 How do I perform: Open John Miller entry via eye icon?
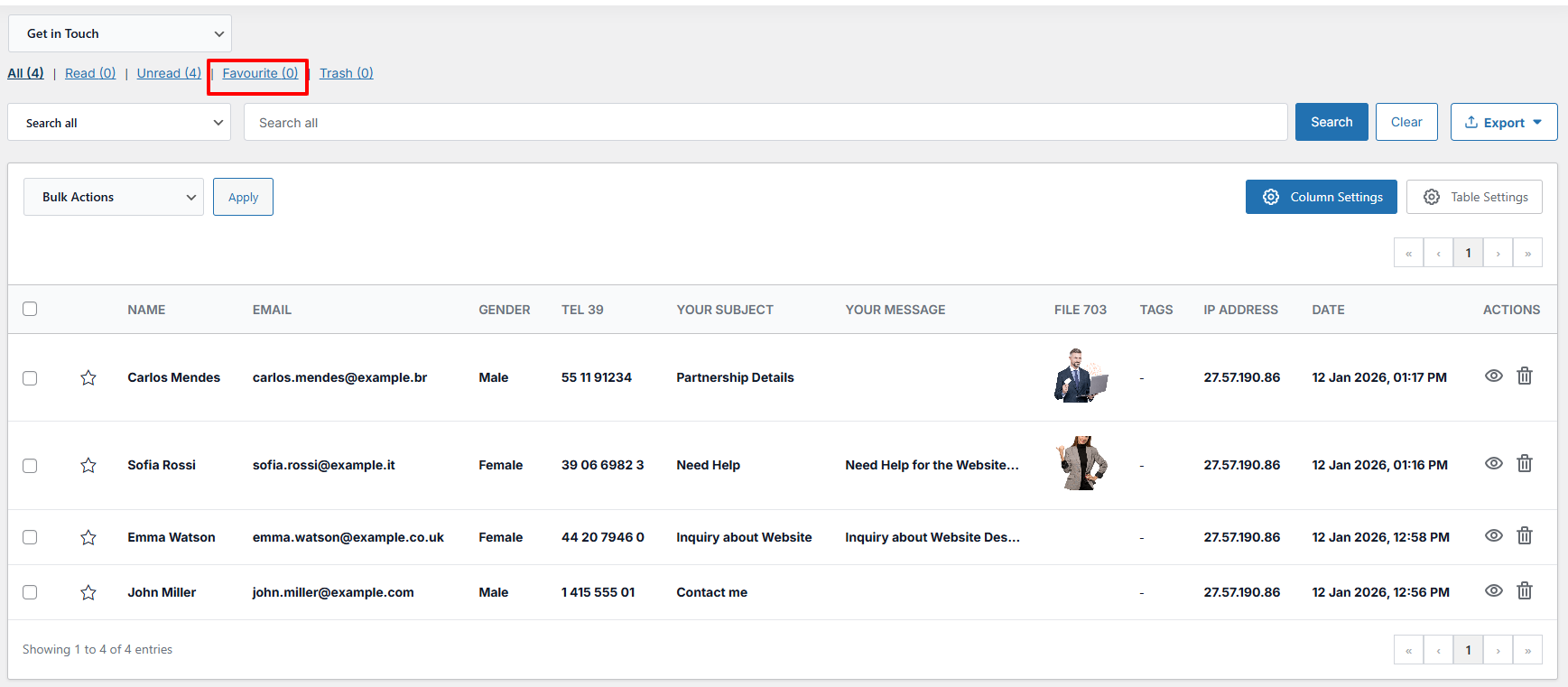pyautogui.click(x=1493, y=590)
